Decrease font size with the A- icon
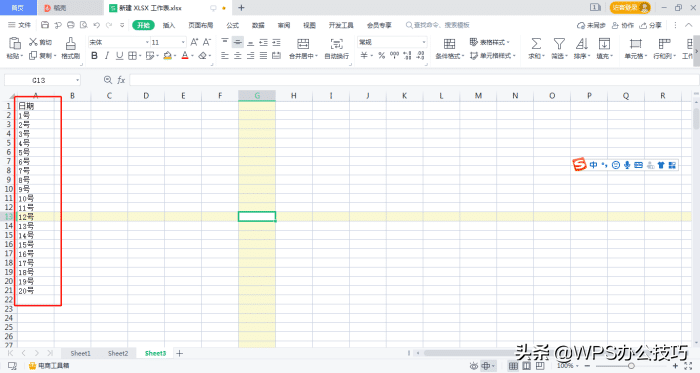Screen dimensions: 700x373 (x=207, y=42)
